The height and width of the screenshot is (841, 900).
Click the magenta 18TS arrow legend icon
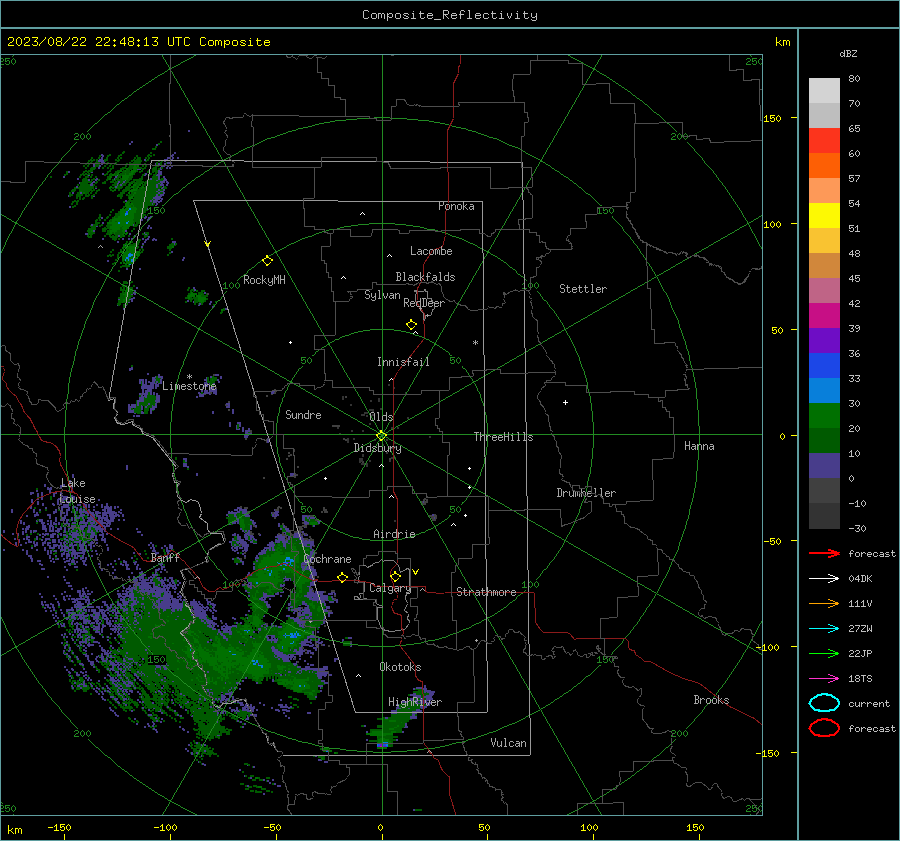click(824, 679)
